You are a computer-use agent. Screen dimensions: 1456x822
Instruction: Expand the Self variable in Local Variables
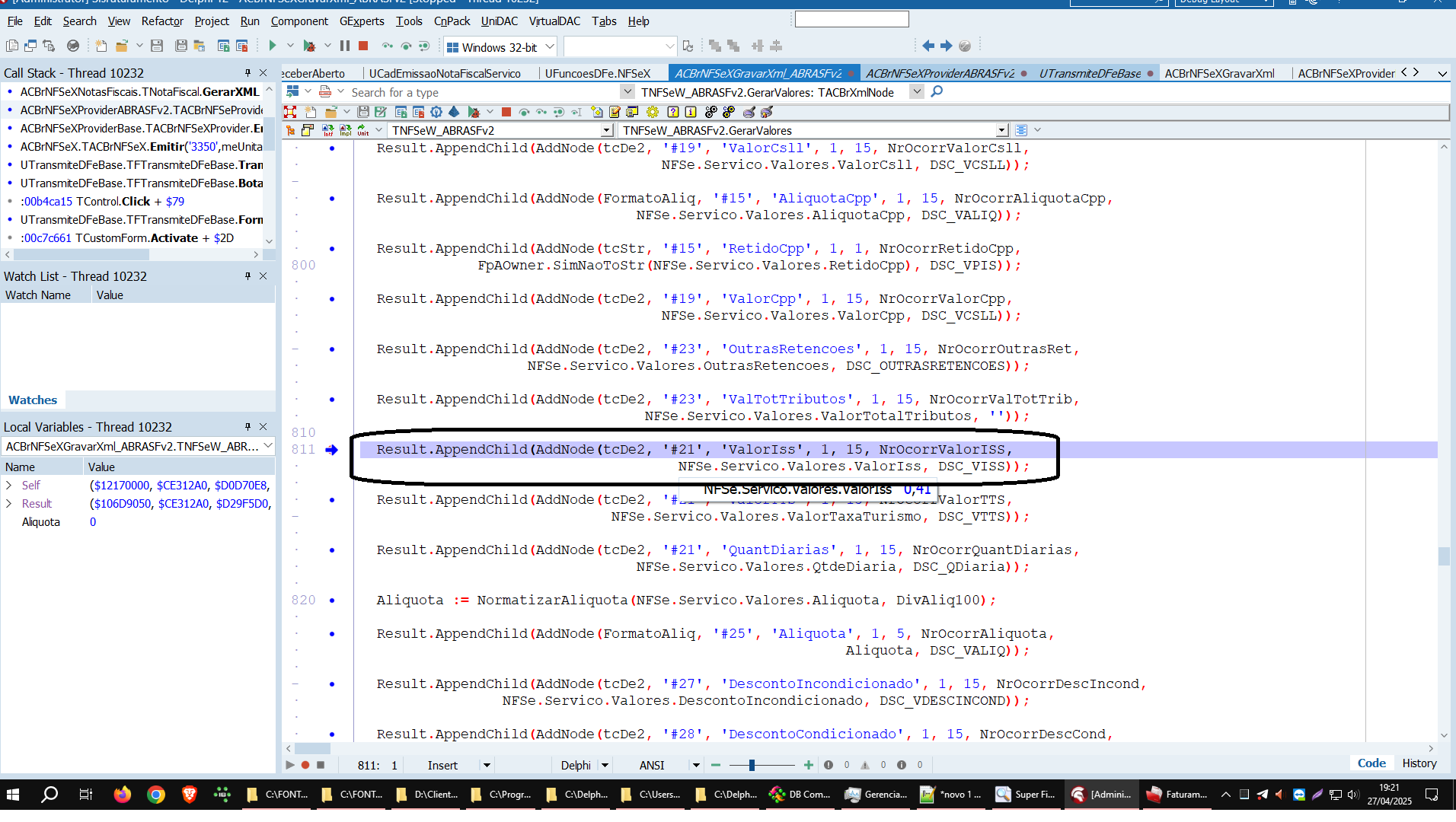pyautogui.click(x=9, y=485)
